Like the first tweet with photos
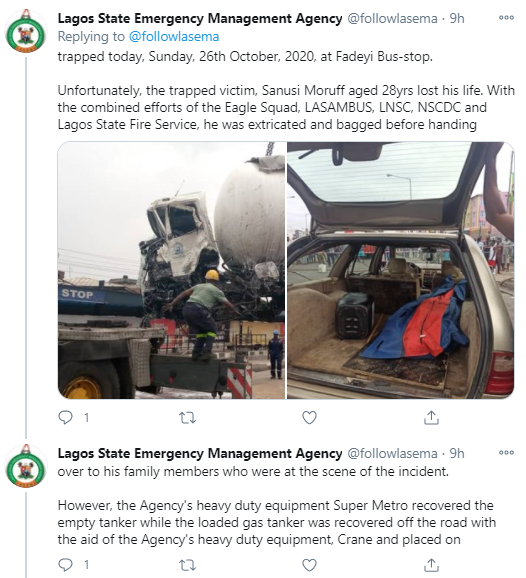526x578 pixels. (309, 418)
